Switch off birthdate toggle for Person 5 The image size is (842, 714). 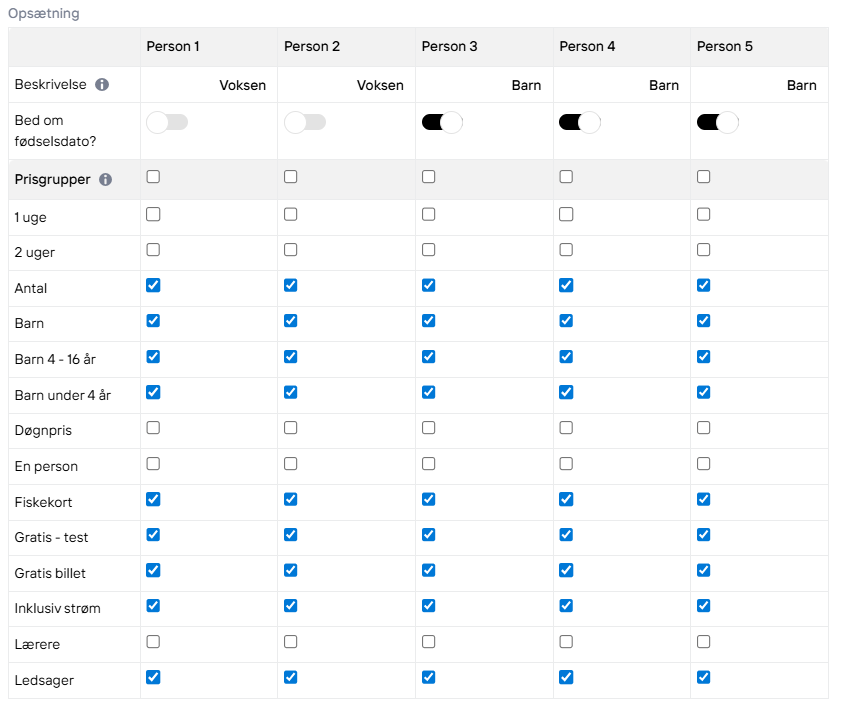[717, 122]
